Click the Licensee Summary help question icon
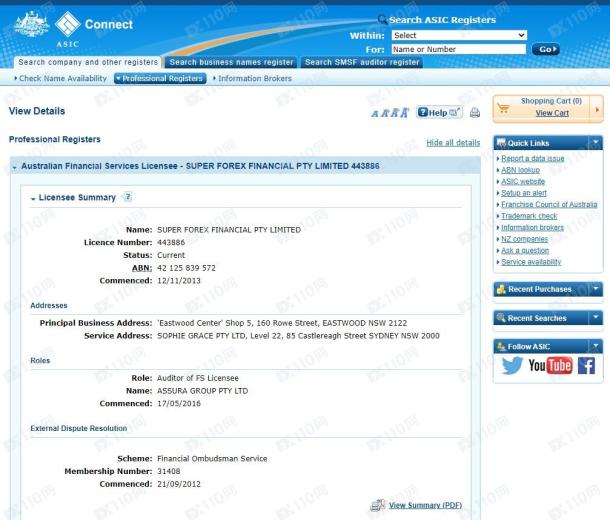Viewport: 610px width, 520px height. [128, 196]
